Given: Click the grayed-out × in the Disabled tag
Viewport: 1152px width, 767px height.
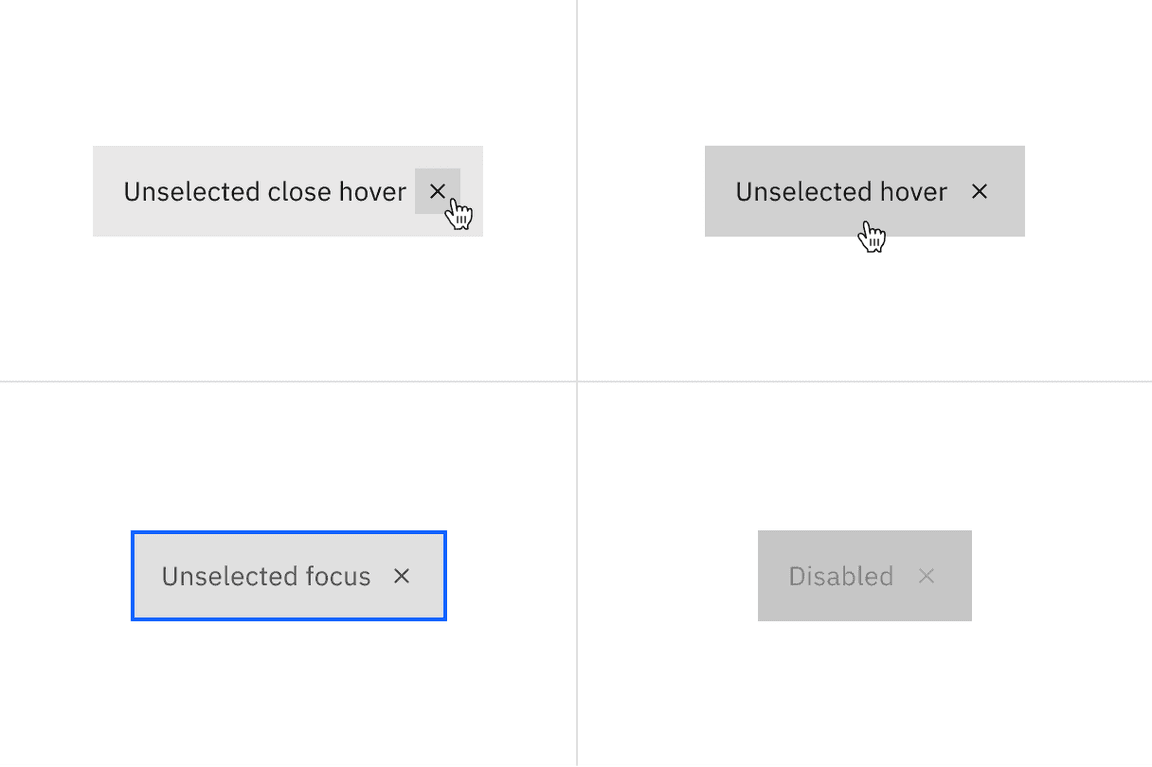Looking at the screenshot, I should coord(927,576).
